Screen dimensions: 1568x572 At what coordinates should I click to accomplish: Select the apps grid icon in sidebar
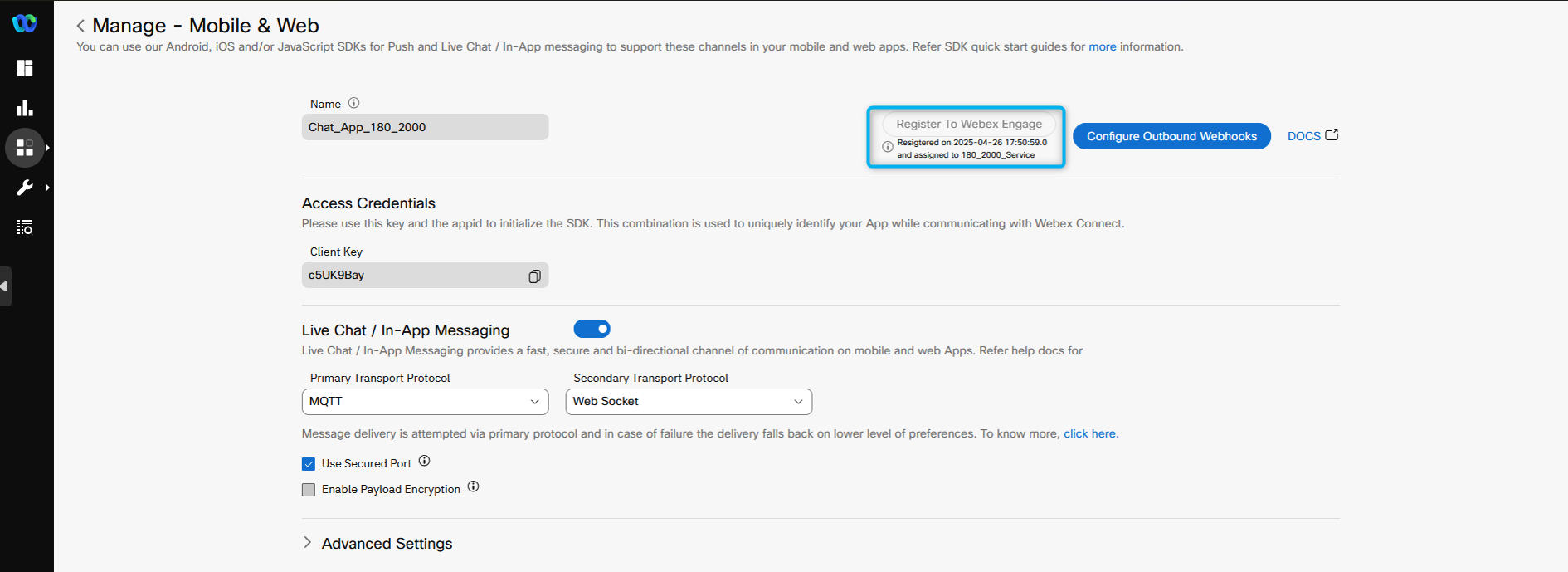pyautogui.click(x=25, y=148)
